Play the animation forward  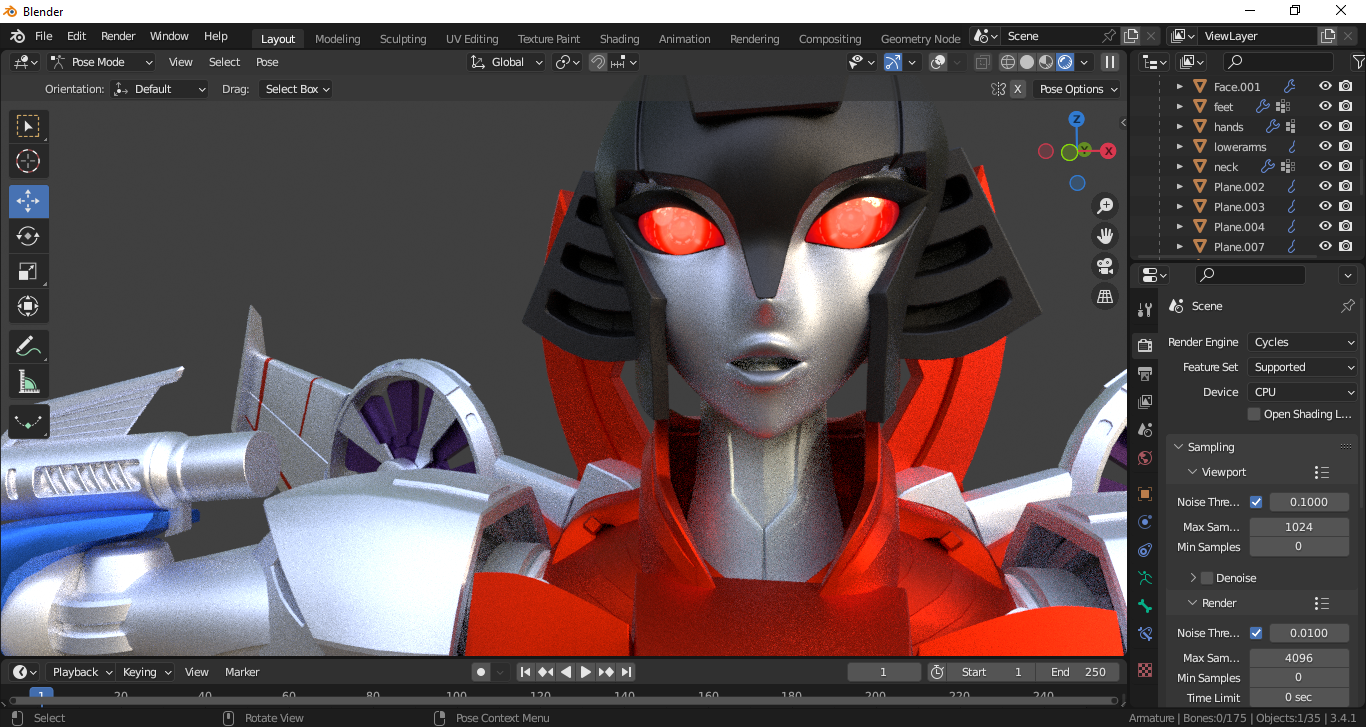[x=586, y=672]
